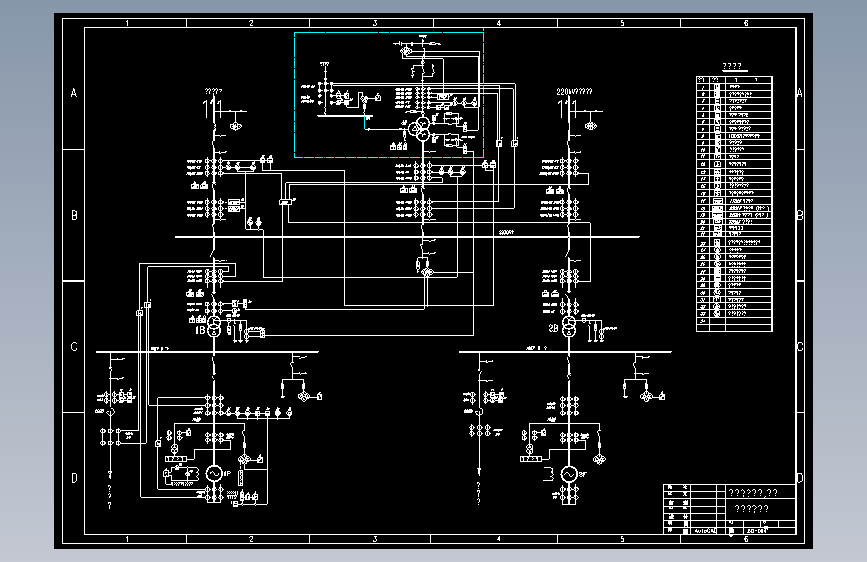Select the 1B transformer symbol
Viewport: 867px width, 562px height.
click(x=214, y=326)
